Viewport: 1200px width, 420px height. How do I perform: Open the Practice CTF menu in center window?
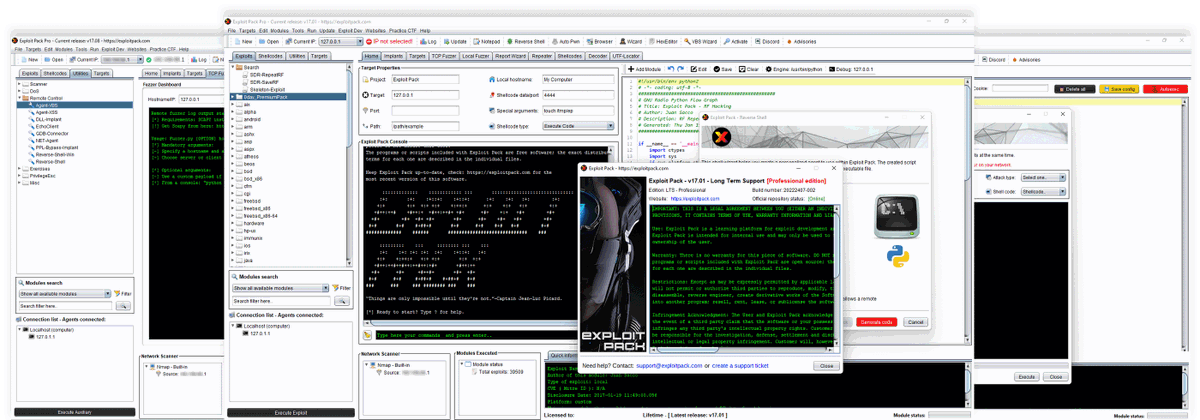click(x=403, y=31)
